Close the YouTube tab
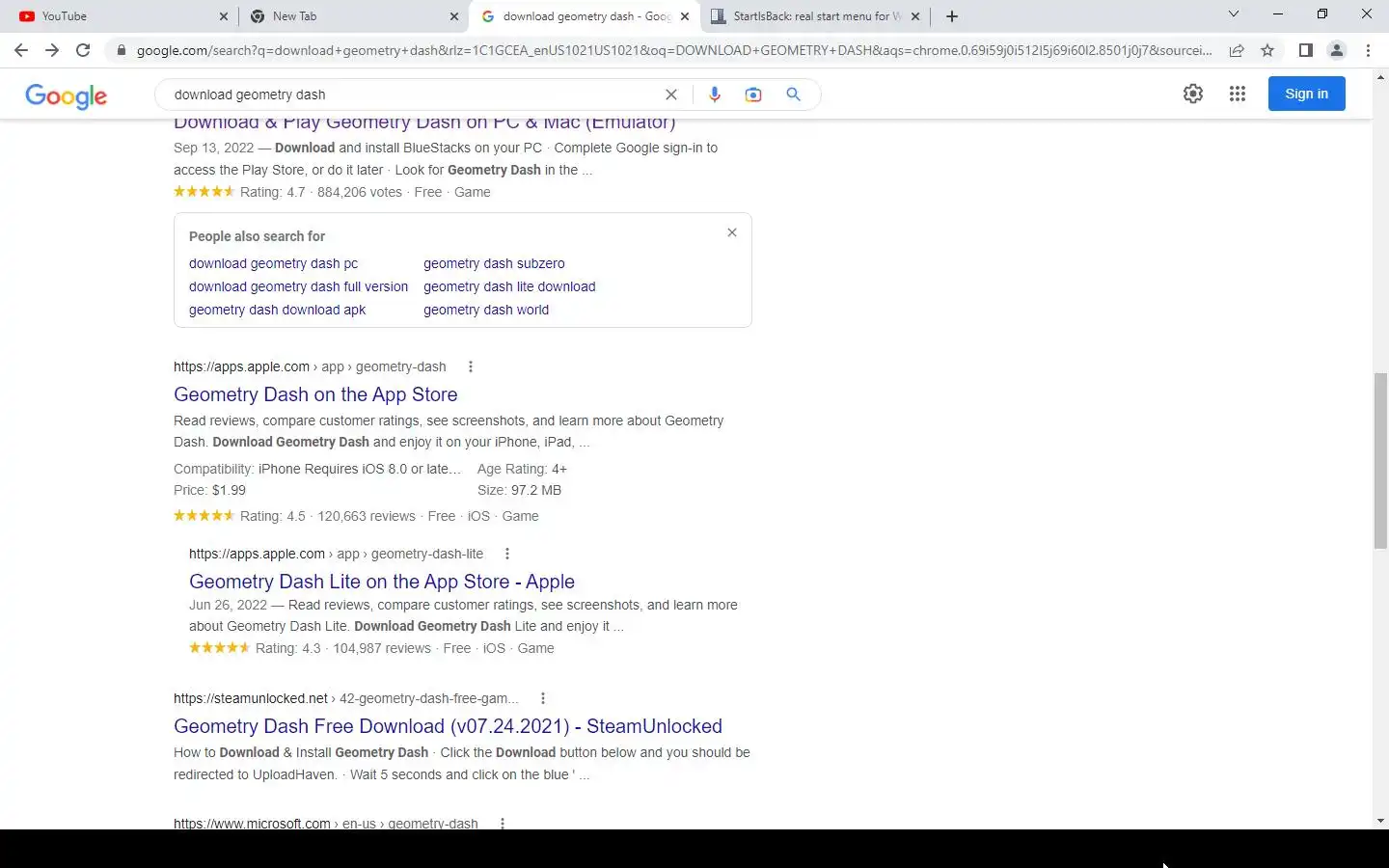This screenshot has width=1389, height=868. click(x=224, y=16)
